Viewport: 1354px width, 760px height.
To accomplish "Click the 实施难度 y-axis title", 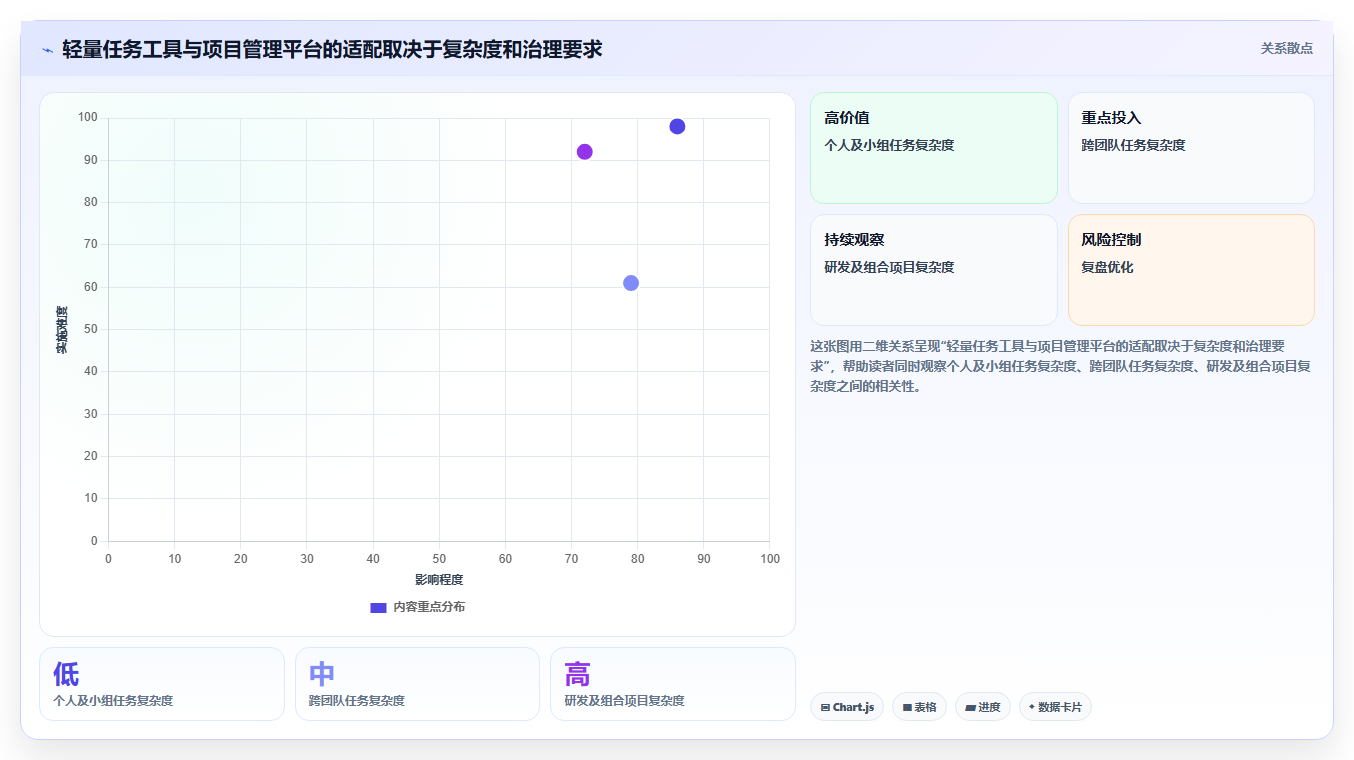I will (62, 330).
